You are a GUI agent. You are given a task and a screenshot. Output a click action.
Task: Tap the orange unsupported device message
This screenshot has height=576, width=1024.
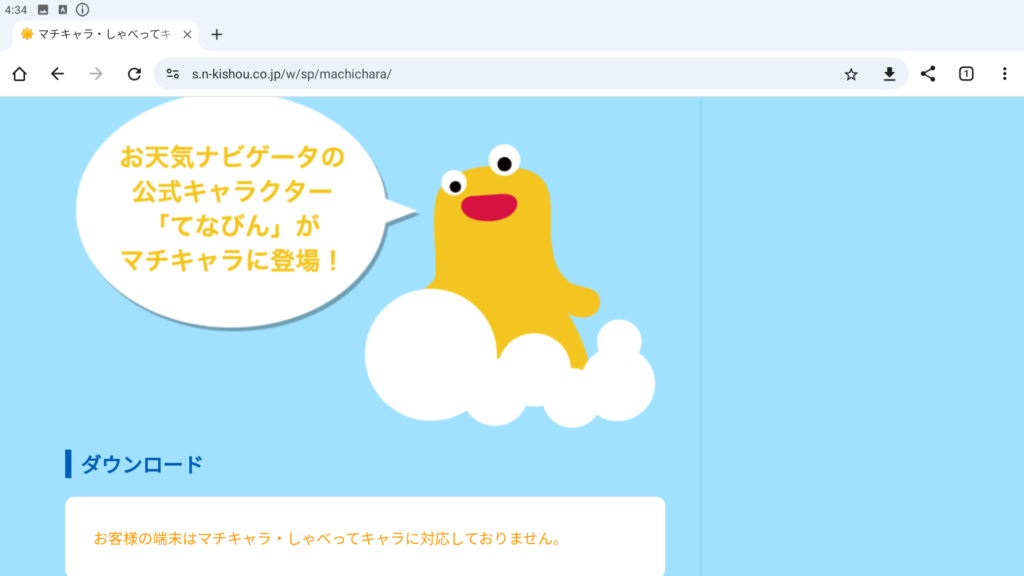(327, 539)
